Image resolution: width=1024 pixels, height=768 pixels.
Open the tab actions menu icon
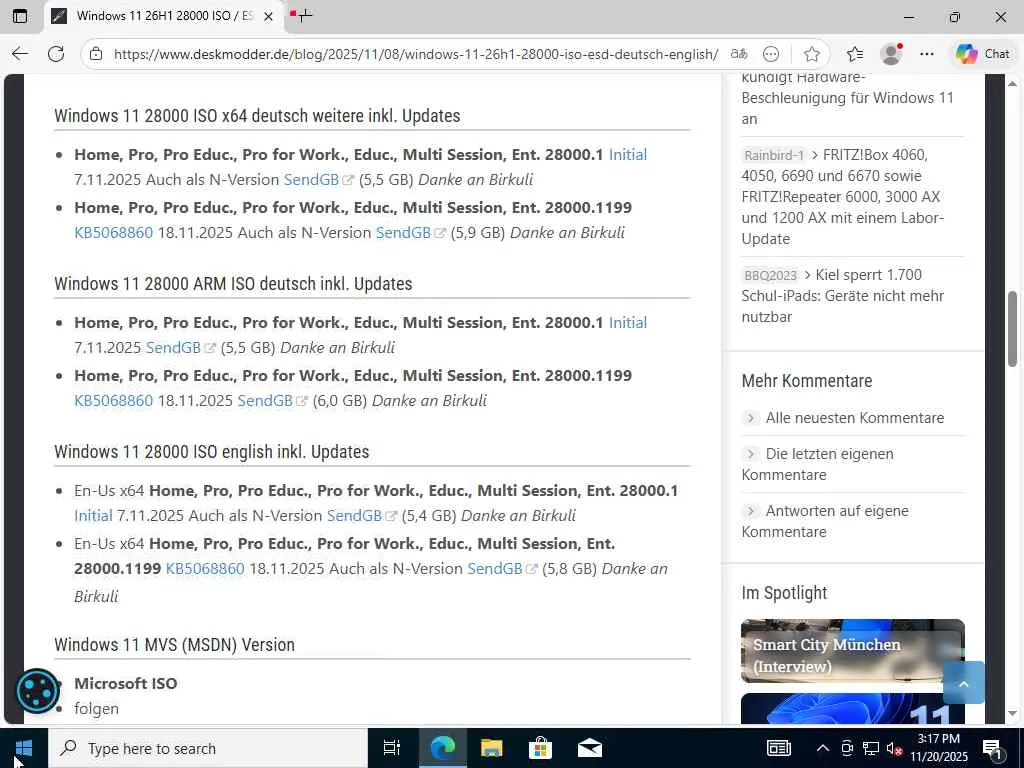[20, 16]
